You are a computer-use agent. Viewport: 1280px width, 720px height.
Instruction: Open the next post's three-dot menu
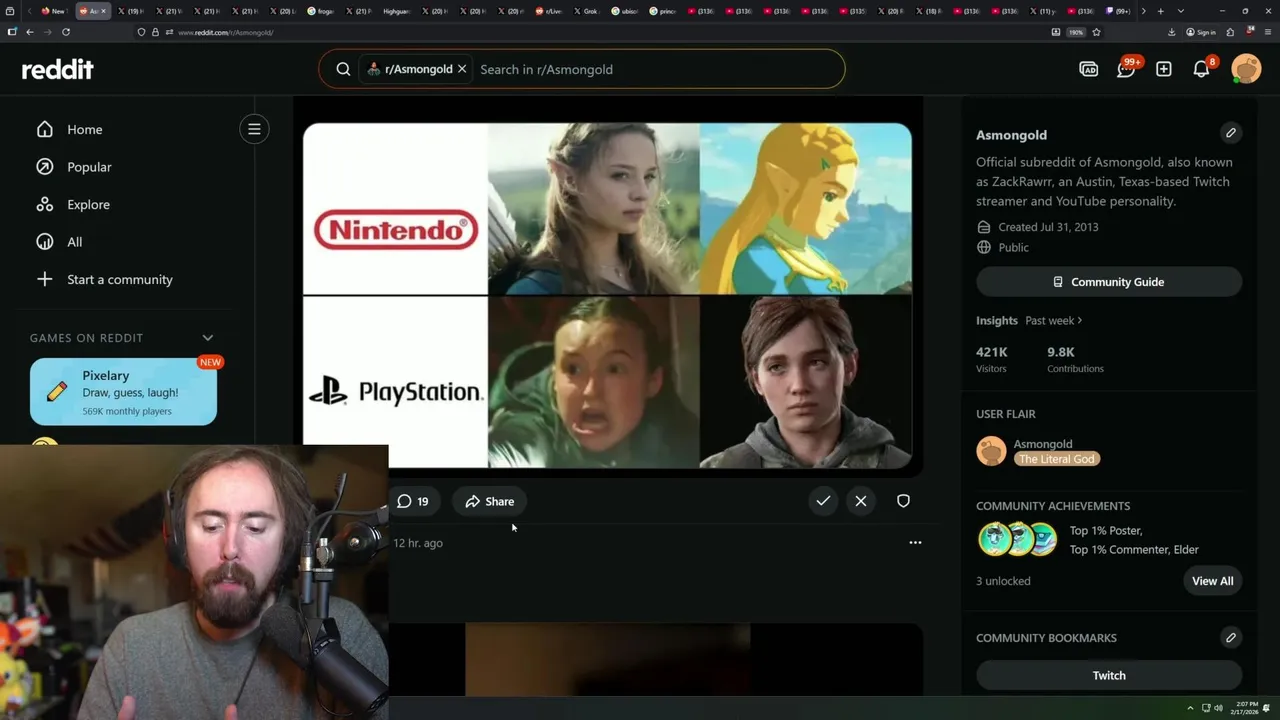pos(915,542)
